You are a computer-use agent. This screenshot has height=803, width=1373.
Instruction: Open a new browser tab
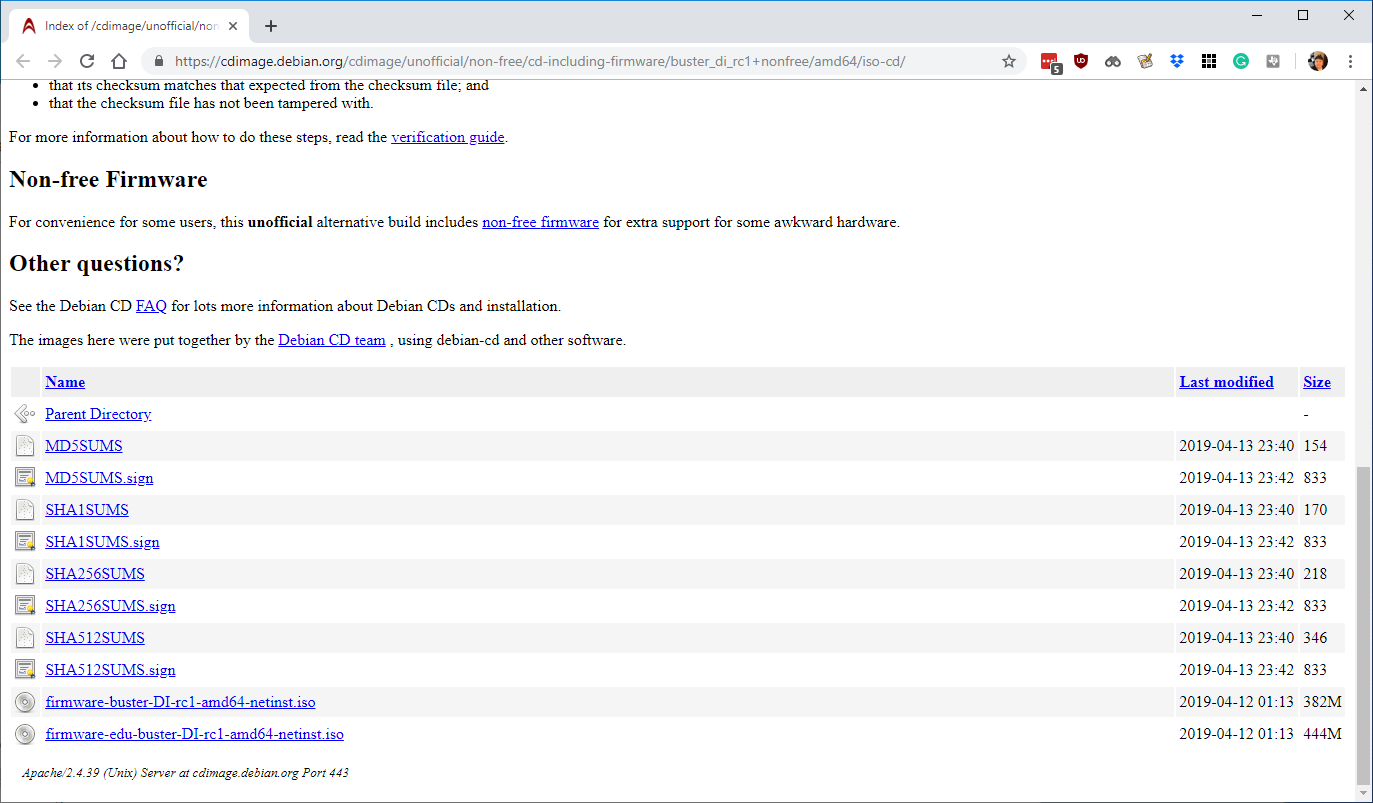pyautogui.click(x=270, y=26)
